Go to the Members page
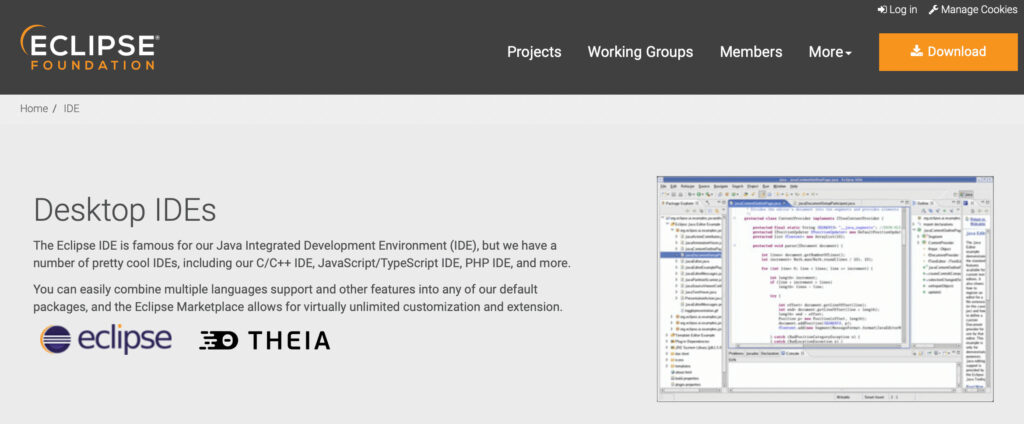The image size is (1024, 424). pos(751,52)
